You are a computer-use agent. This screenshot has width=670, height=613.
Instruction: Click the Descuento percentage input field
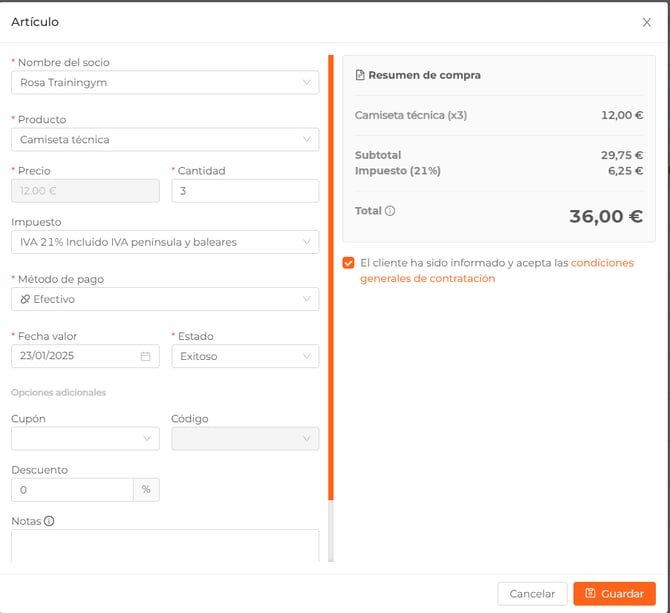coord(72,490)
